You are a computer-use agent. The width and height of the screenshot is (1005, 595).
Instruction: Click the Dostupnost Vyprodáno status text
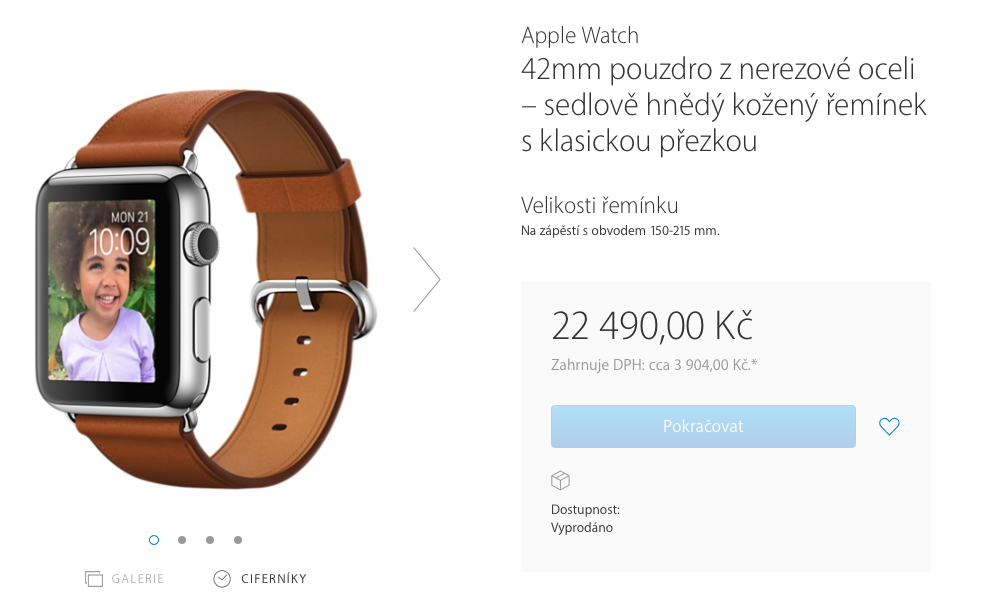pyautogui.click(x=585, y=519)
